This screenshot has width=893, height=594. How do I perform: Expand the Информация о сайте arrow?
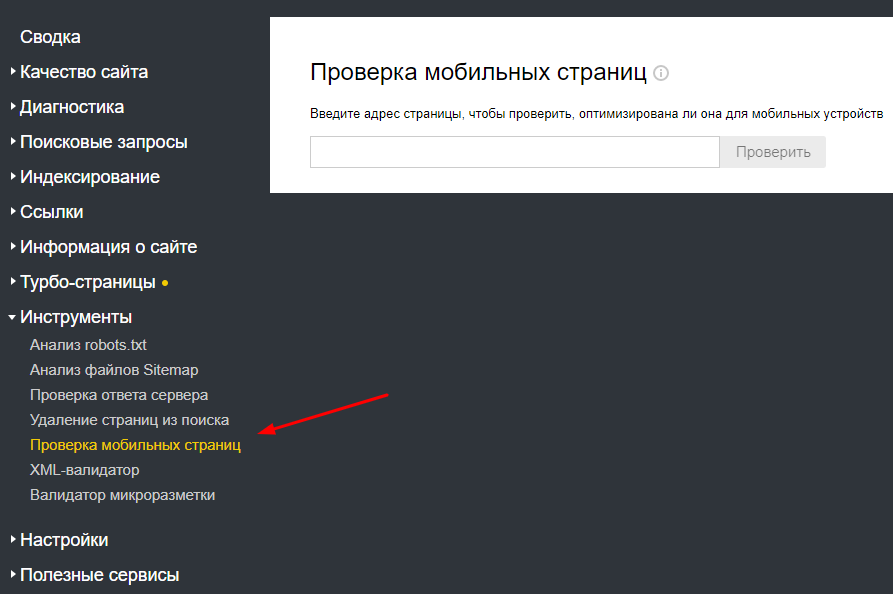coord(13,246)
